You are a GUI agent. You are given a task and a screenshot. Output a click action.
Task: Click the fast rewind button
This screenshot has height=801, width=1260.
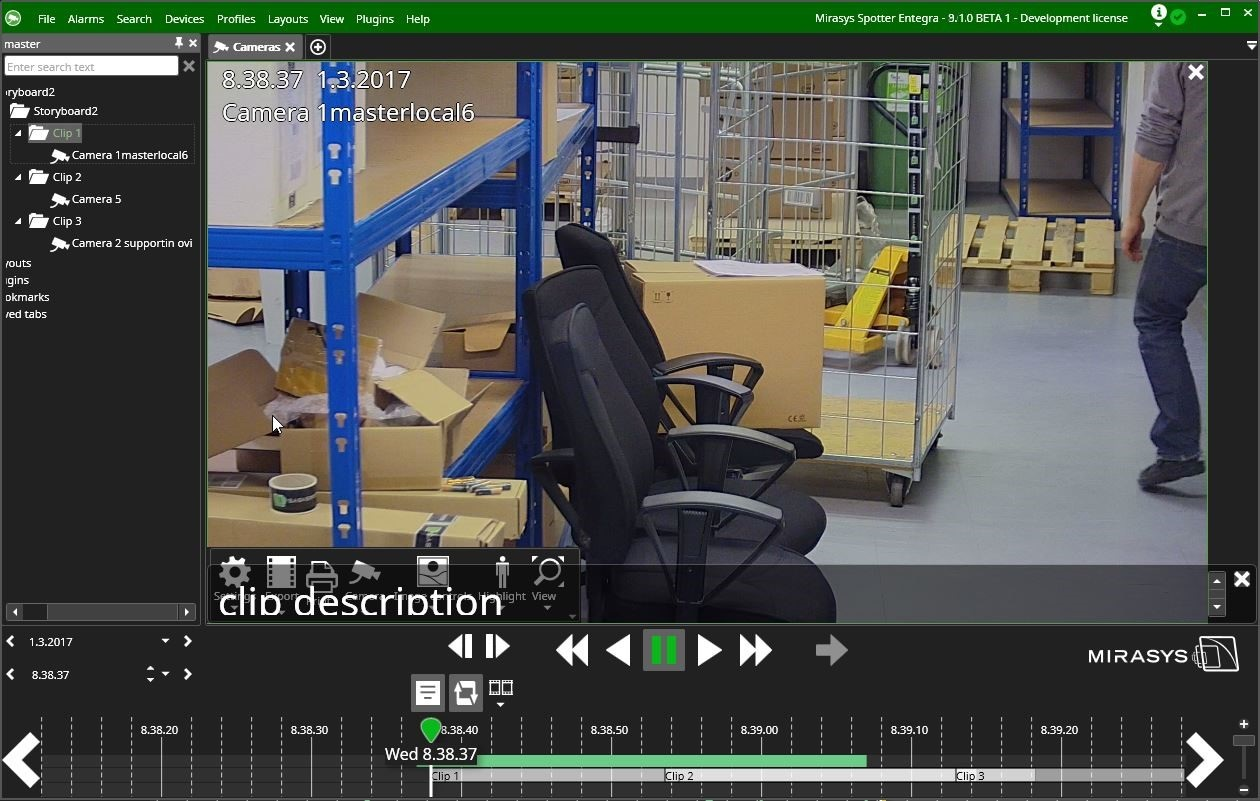tap(572, 650)
